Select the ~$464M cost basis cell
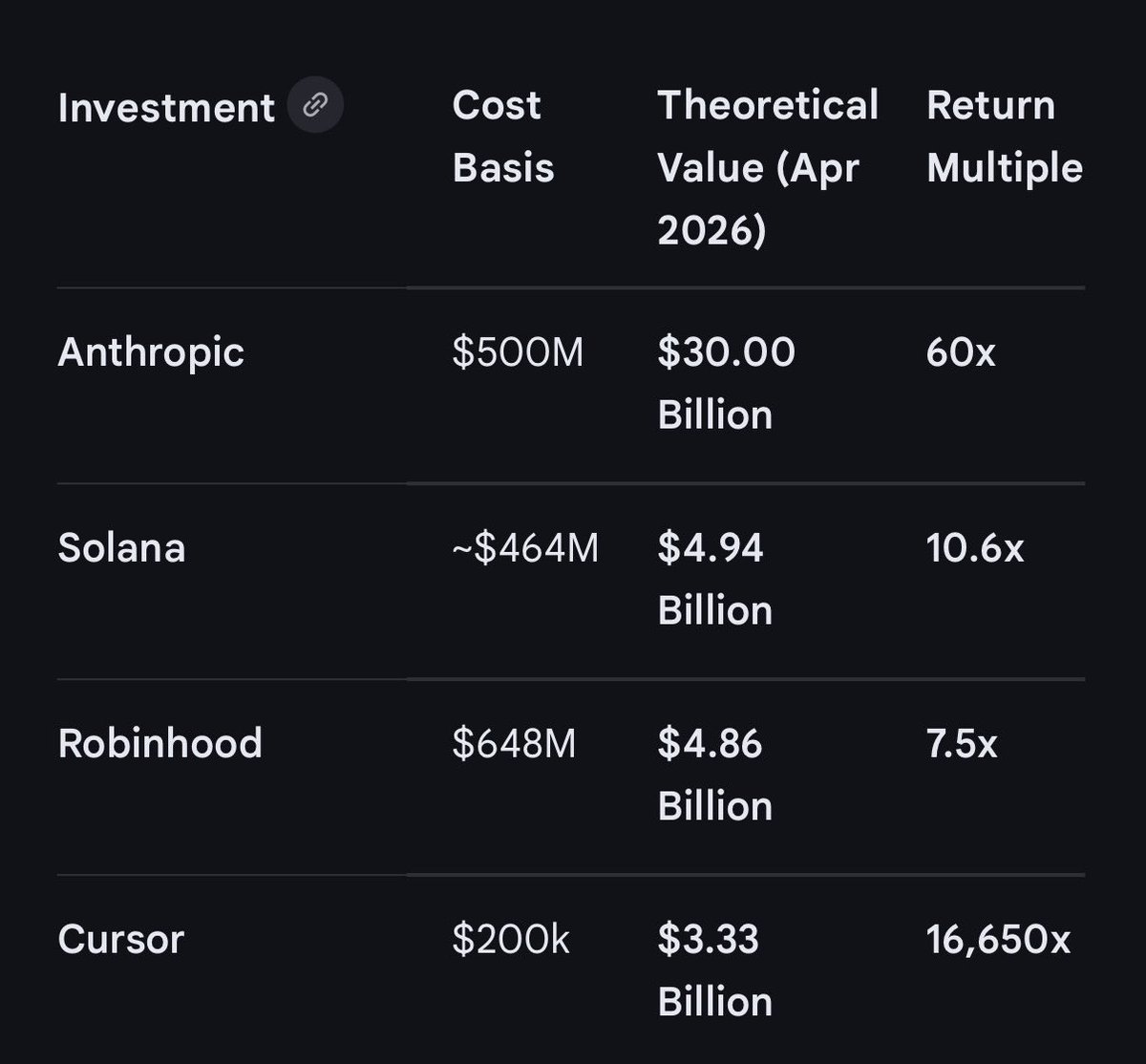Image resolution: width=1146 pixels, height=1064 pixels. [525, 548]
